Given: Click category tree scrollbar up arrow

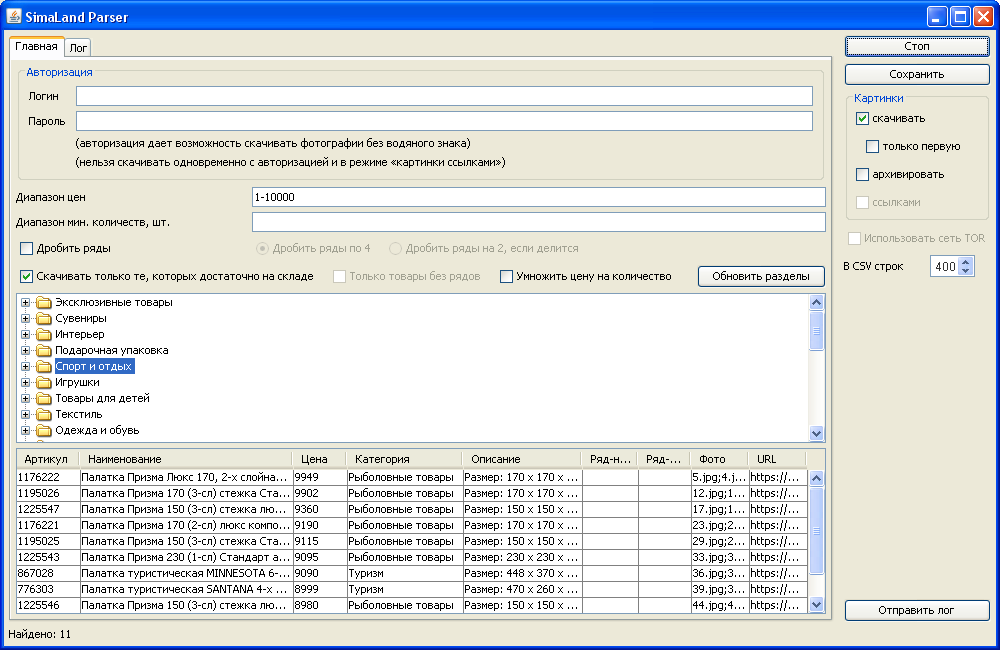Looking at the screenshot, I should 816,302.
